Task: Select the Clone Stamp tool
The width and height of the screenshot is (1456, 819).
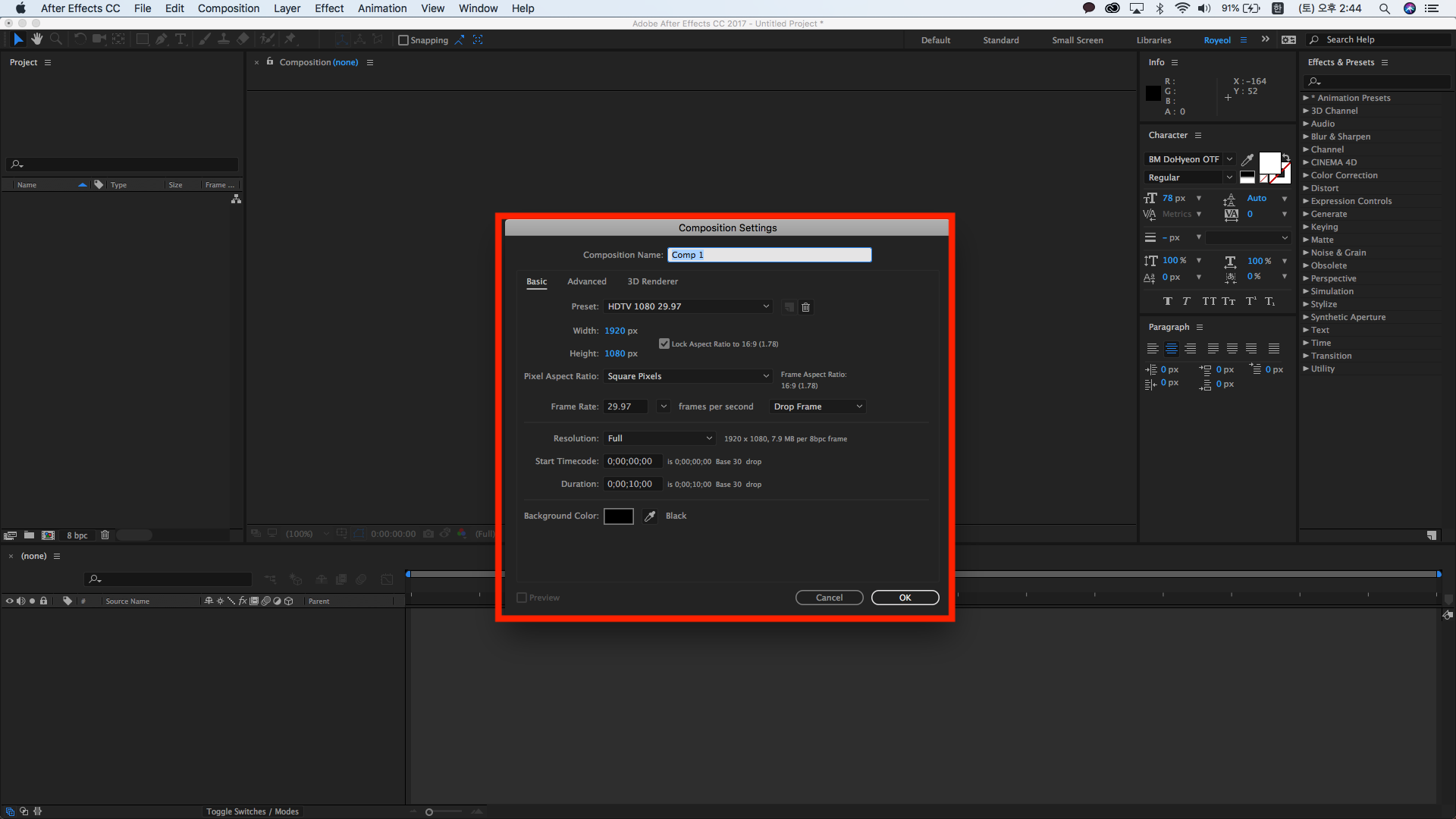Action: [x=224, y=39]
